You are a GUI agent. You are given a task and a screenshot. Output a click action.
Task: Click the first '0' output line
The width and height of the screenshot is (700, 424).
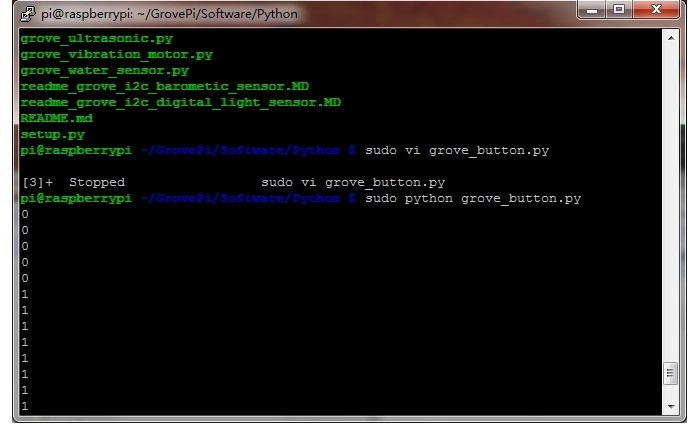pyautogui.click(x=25, y=215)
